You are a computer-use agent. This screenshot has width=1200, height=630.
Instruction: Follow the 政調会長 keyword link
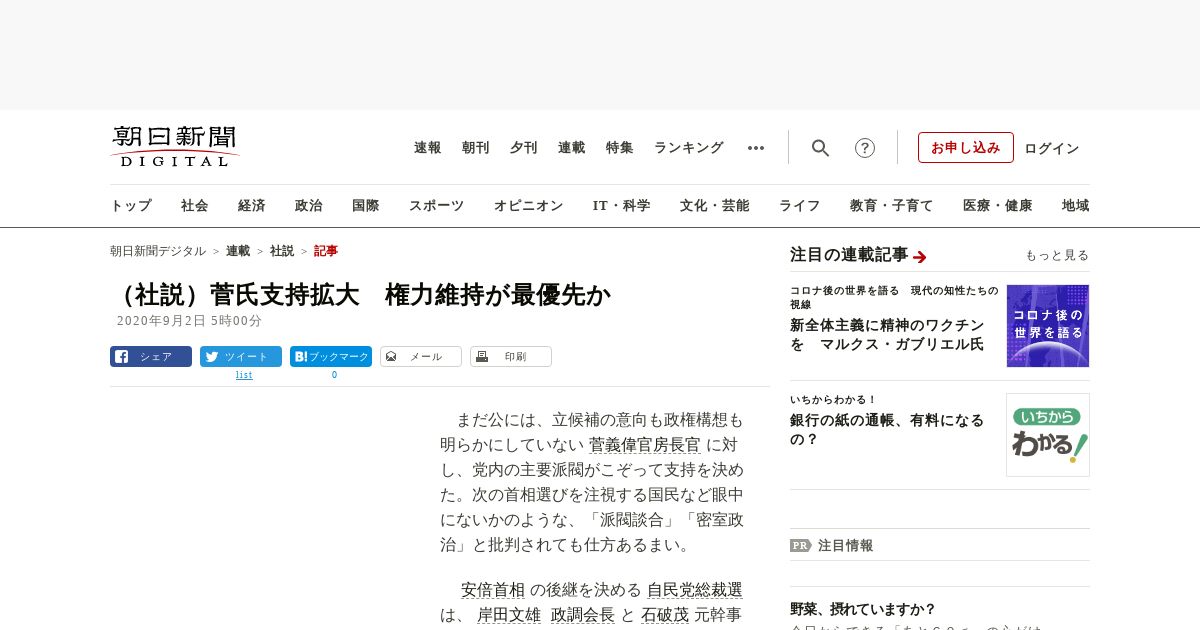coord(583,615)
